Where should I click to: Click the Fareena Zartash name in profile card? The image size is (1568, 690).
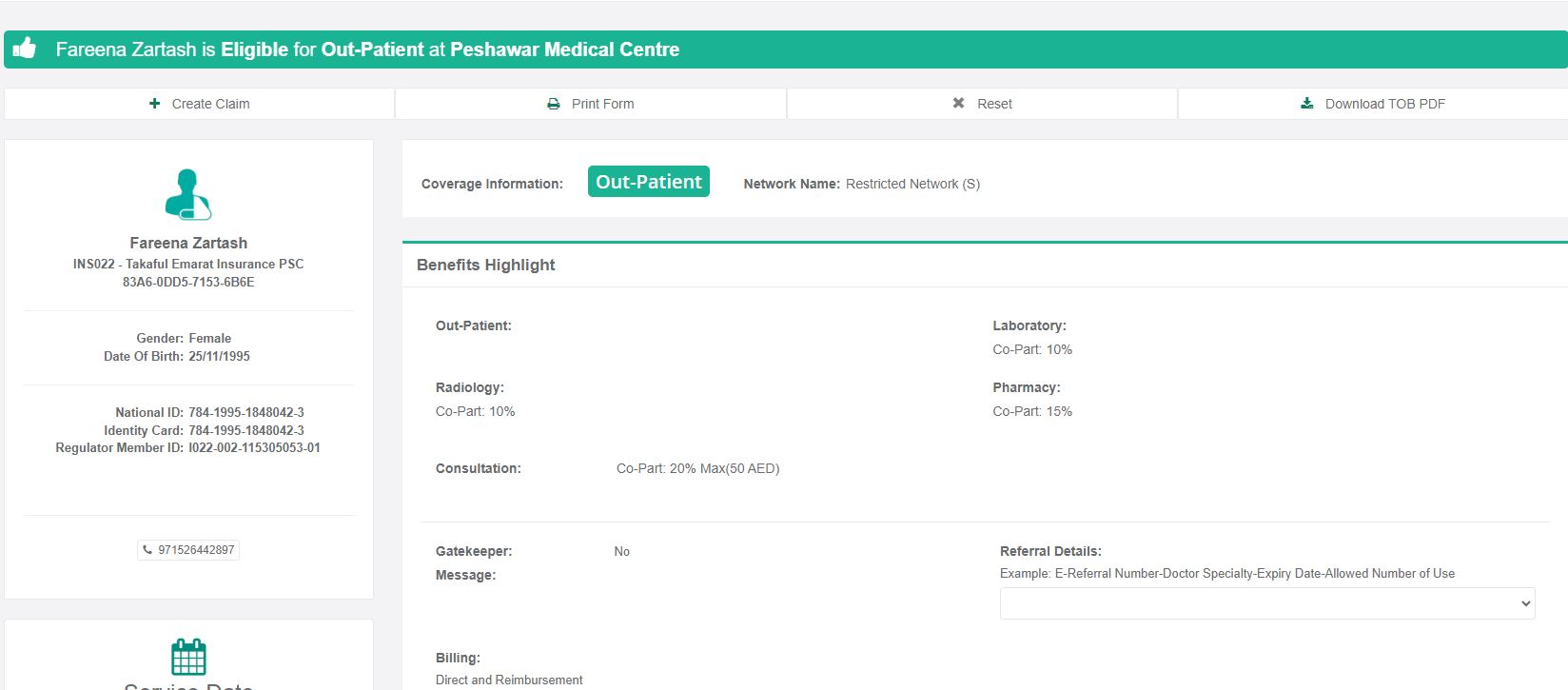click(x=188, y=243)
